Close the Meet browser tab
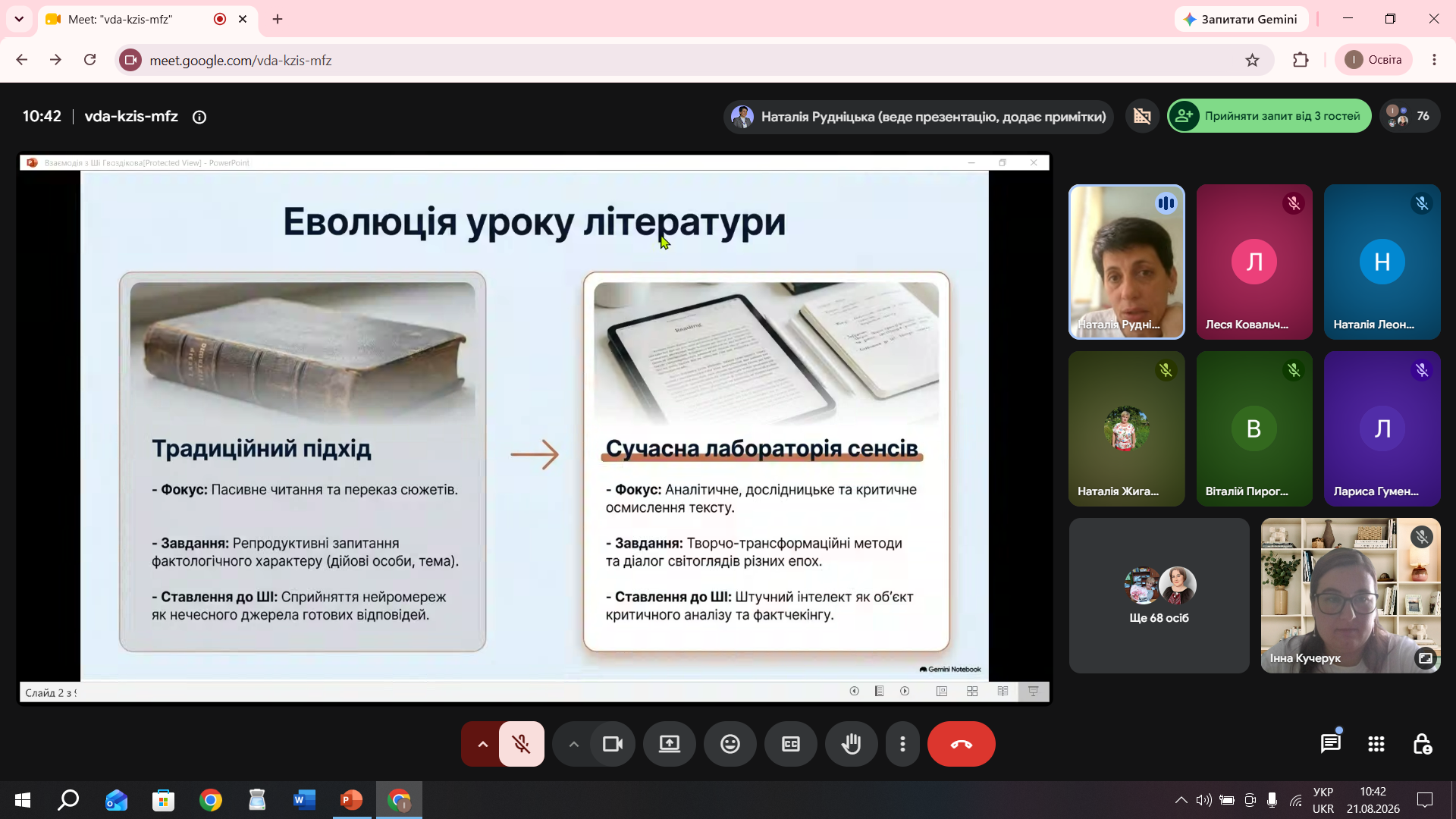 [243, 19]
